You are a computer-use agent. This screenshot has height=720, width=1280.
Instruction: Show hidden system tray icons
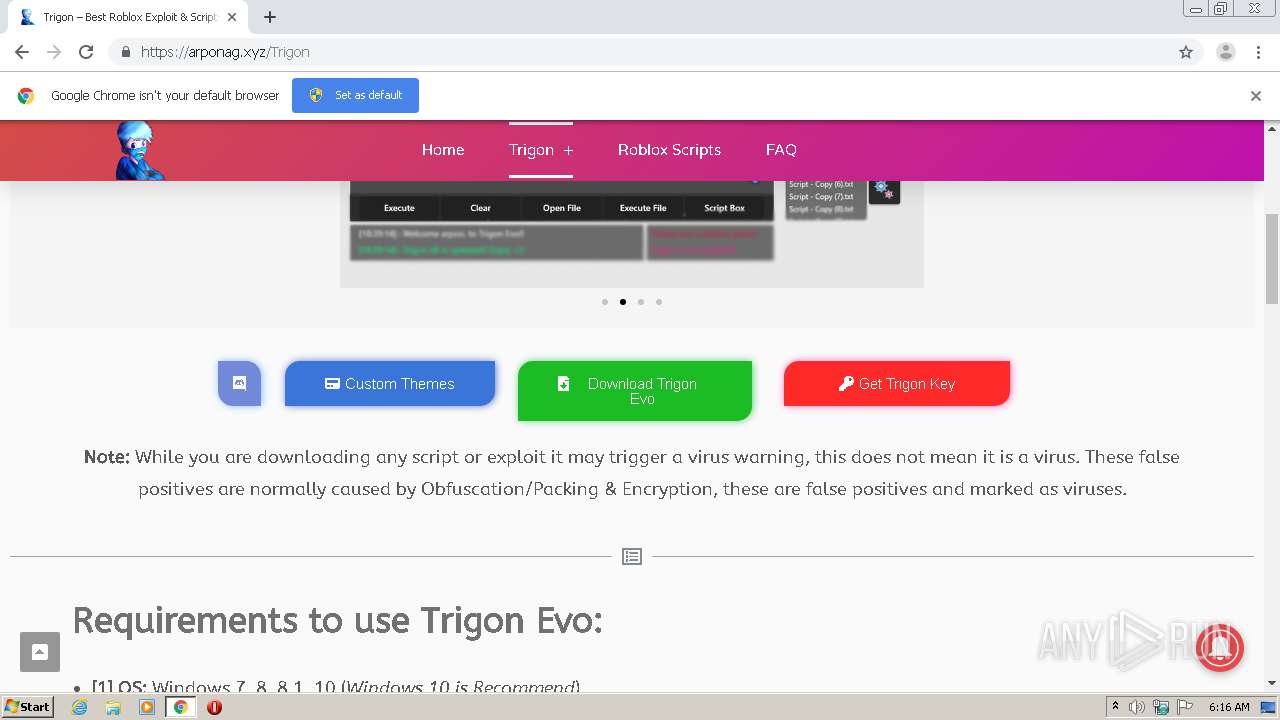[1115, 706]
